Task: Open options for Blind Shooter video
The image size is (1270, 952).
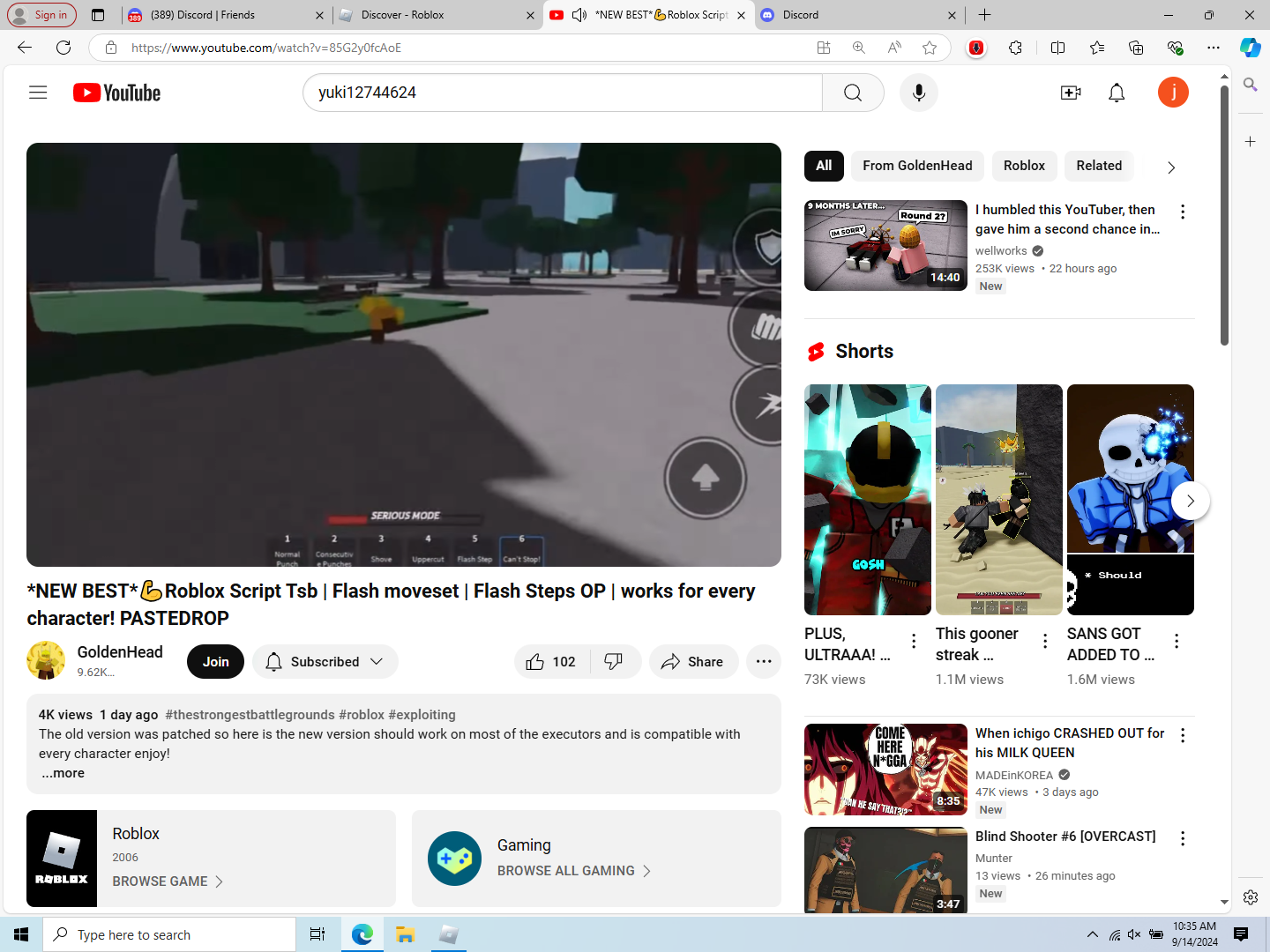Action: 1183,838
